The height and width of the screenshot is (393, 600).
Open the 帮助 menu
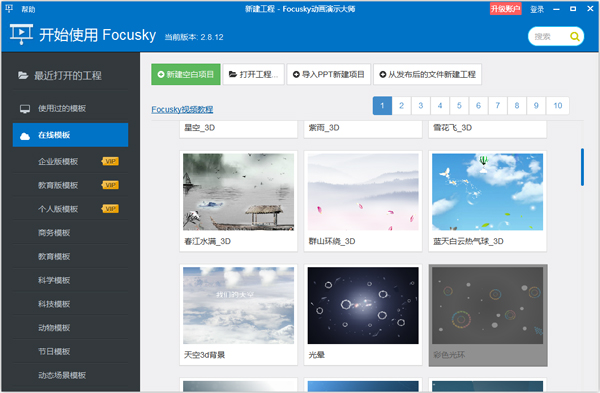click(28, 9)
